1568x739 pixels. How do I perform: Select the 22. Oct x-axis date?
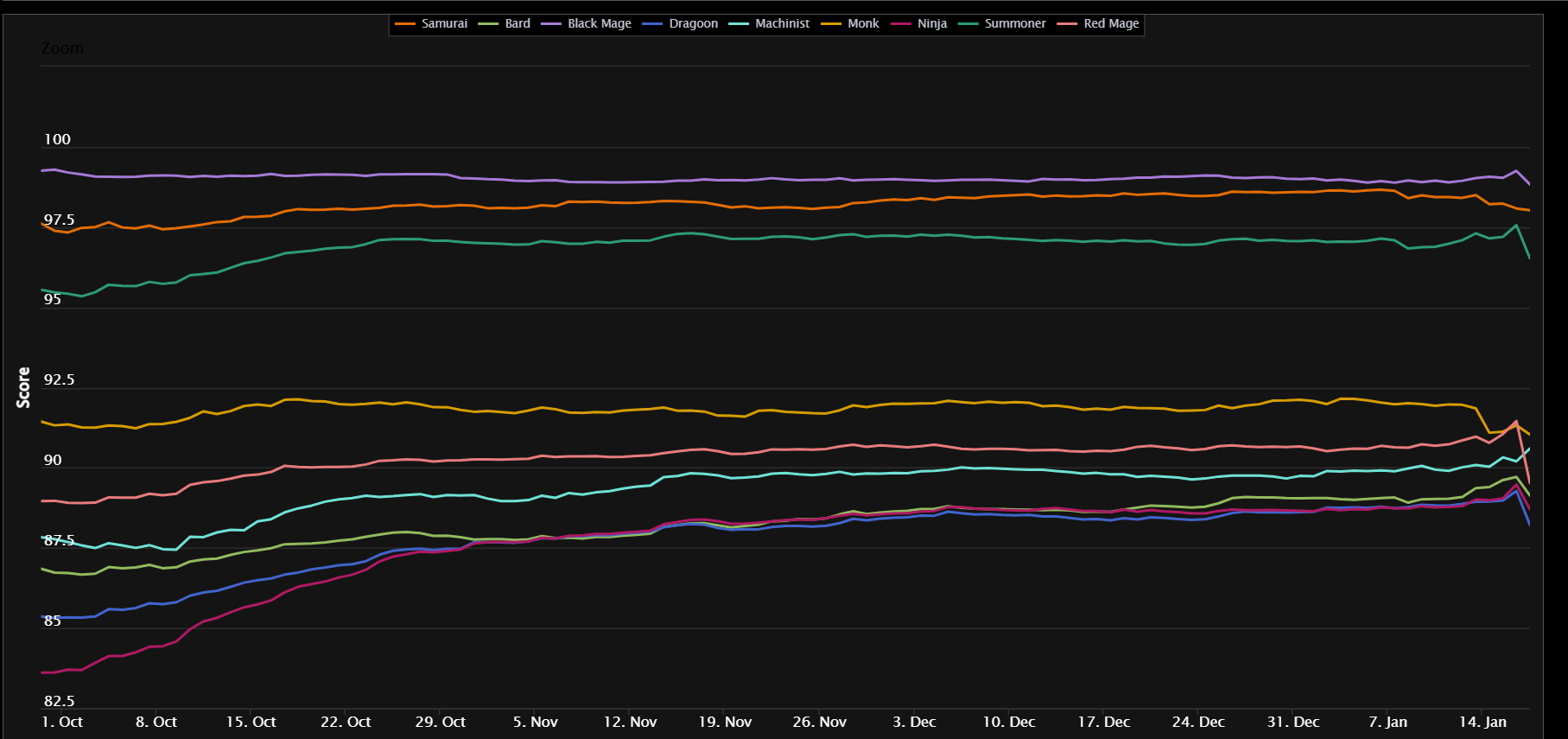point(346,722)
